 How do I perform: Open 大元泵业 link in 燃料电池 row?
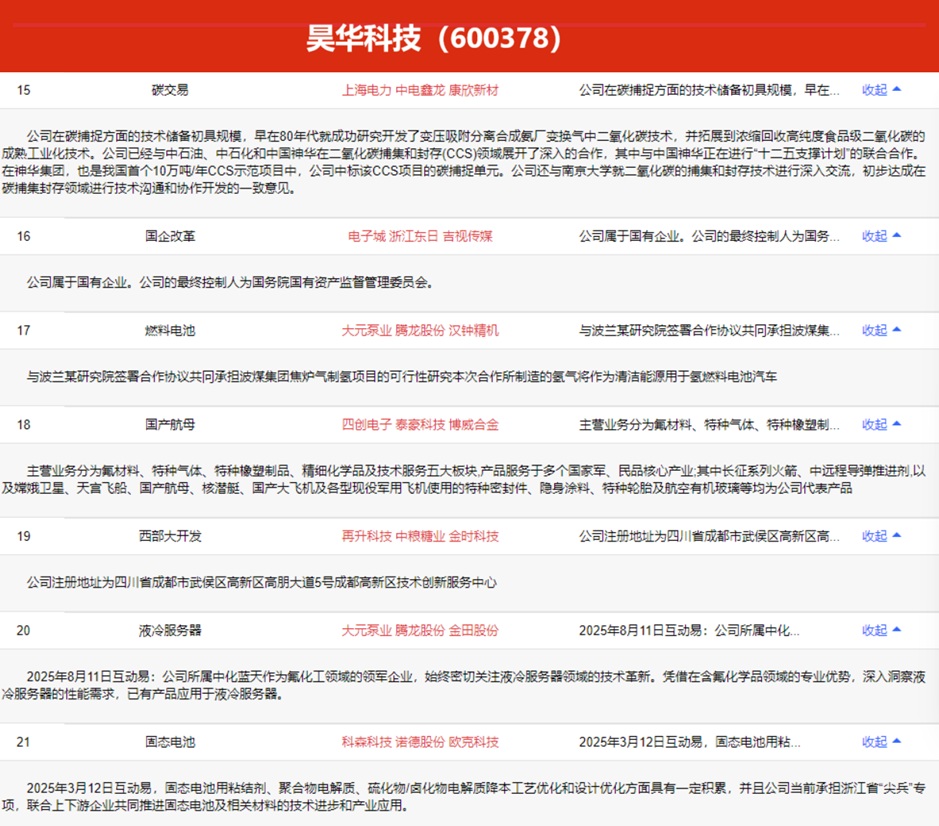click(366, 330)
